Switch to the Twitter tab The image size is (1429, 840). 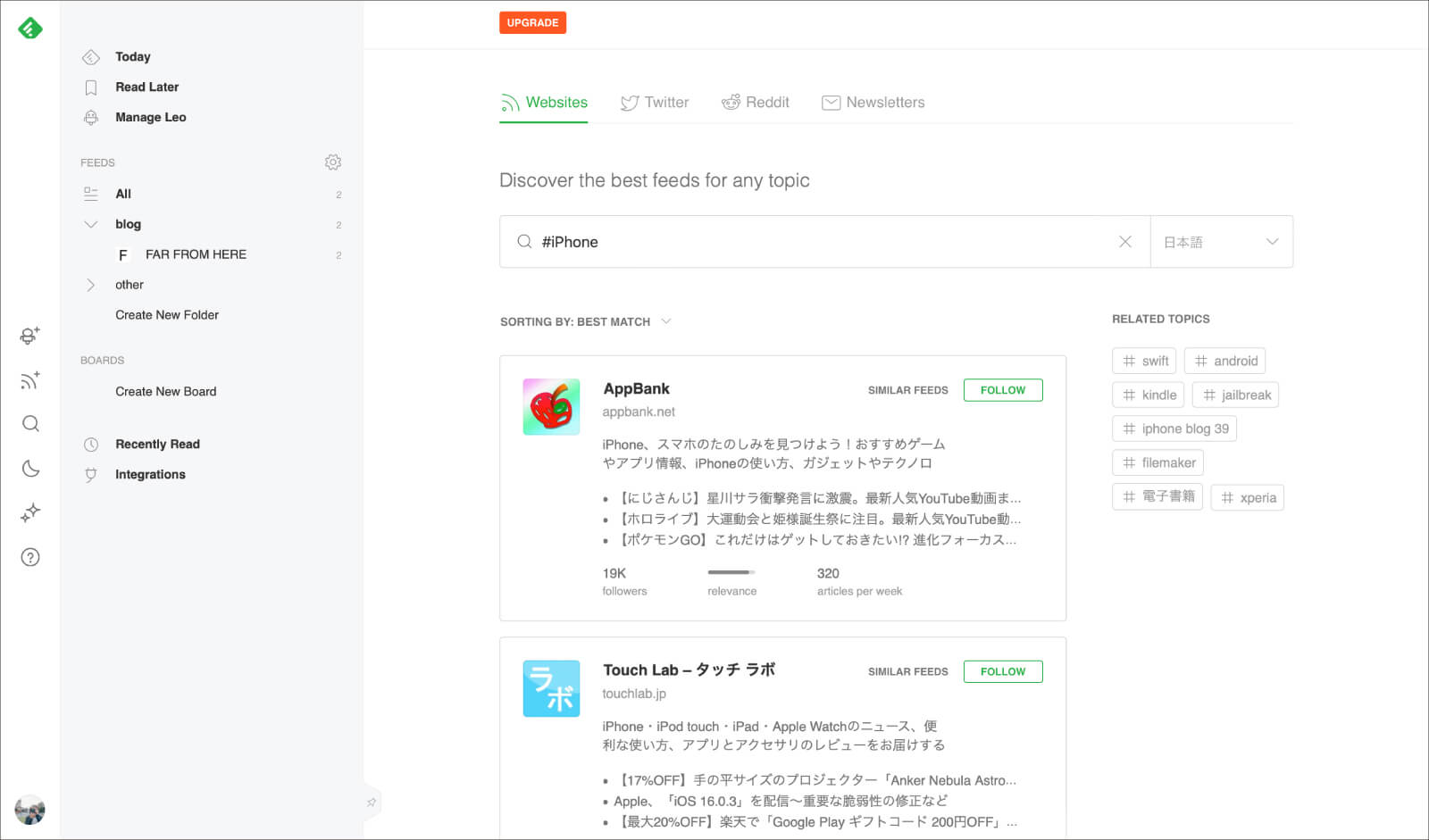point(655,103)
